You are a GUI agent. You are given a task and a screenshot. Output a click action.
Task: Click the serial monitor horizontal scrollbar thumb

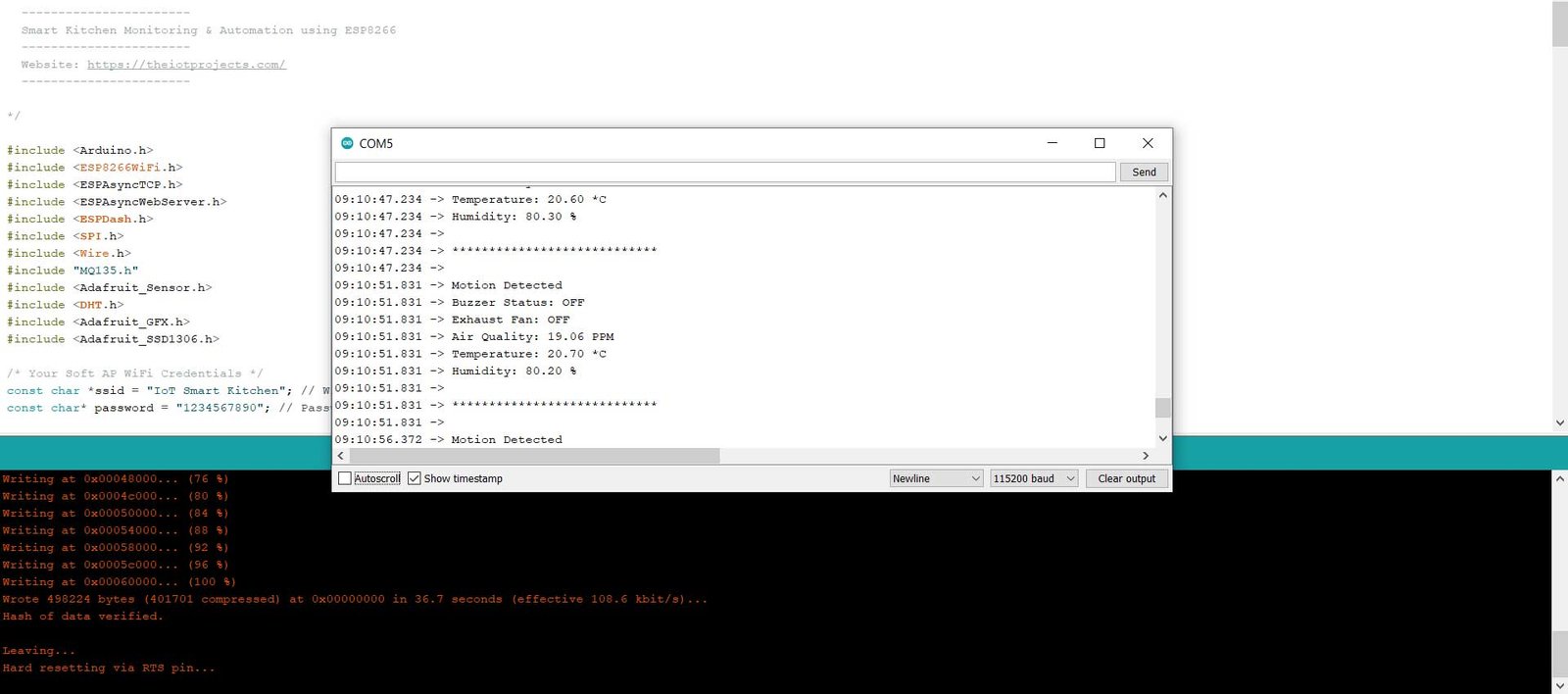(x=534, y=456)
